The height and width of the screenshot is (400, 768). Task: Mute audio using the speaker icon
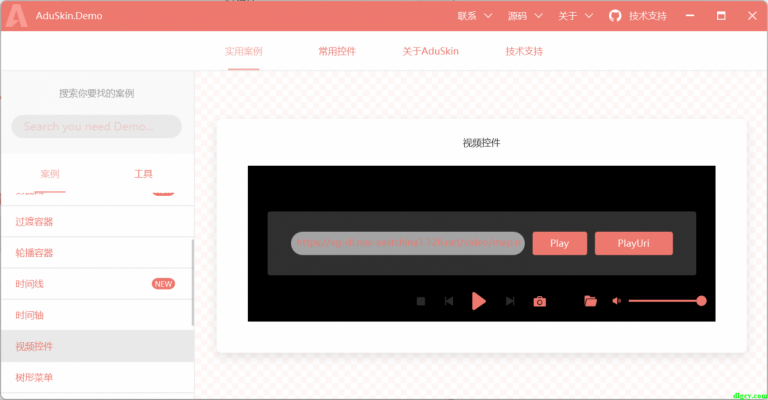(616, 301)
